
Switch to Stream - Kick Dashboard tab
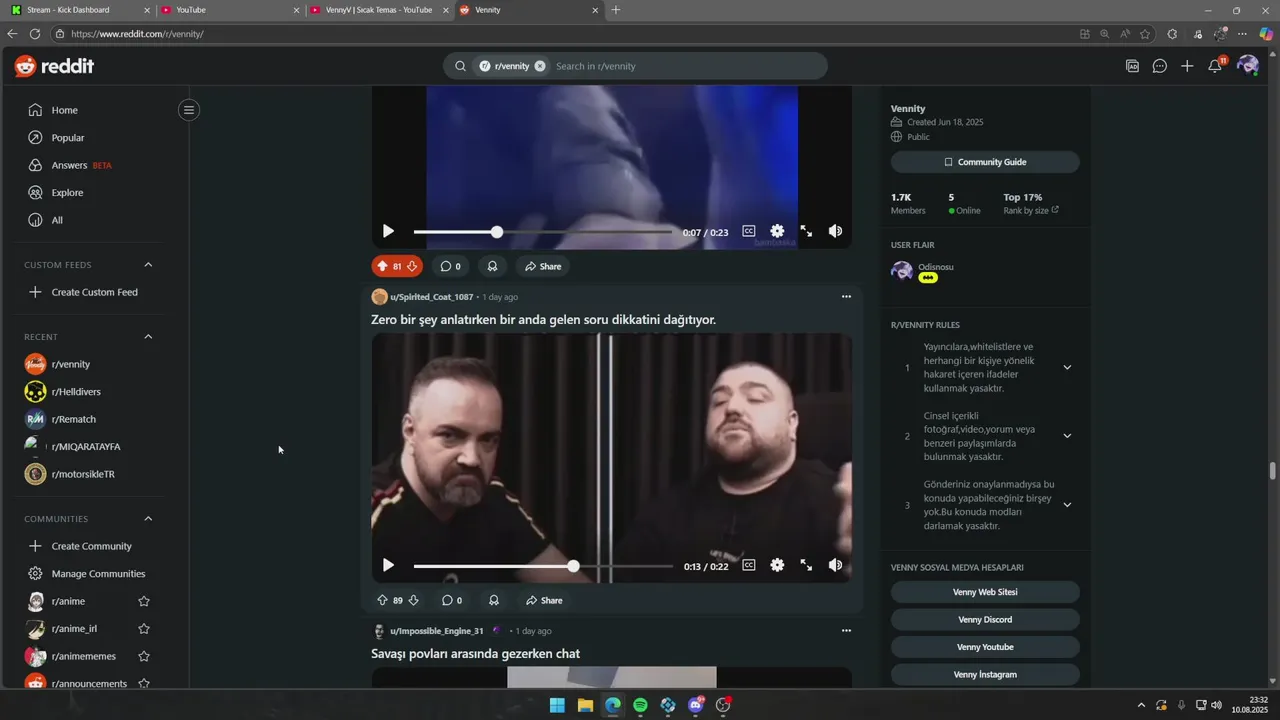click(x=79, y=10)
